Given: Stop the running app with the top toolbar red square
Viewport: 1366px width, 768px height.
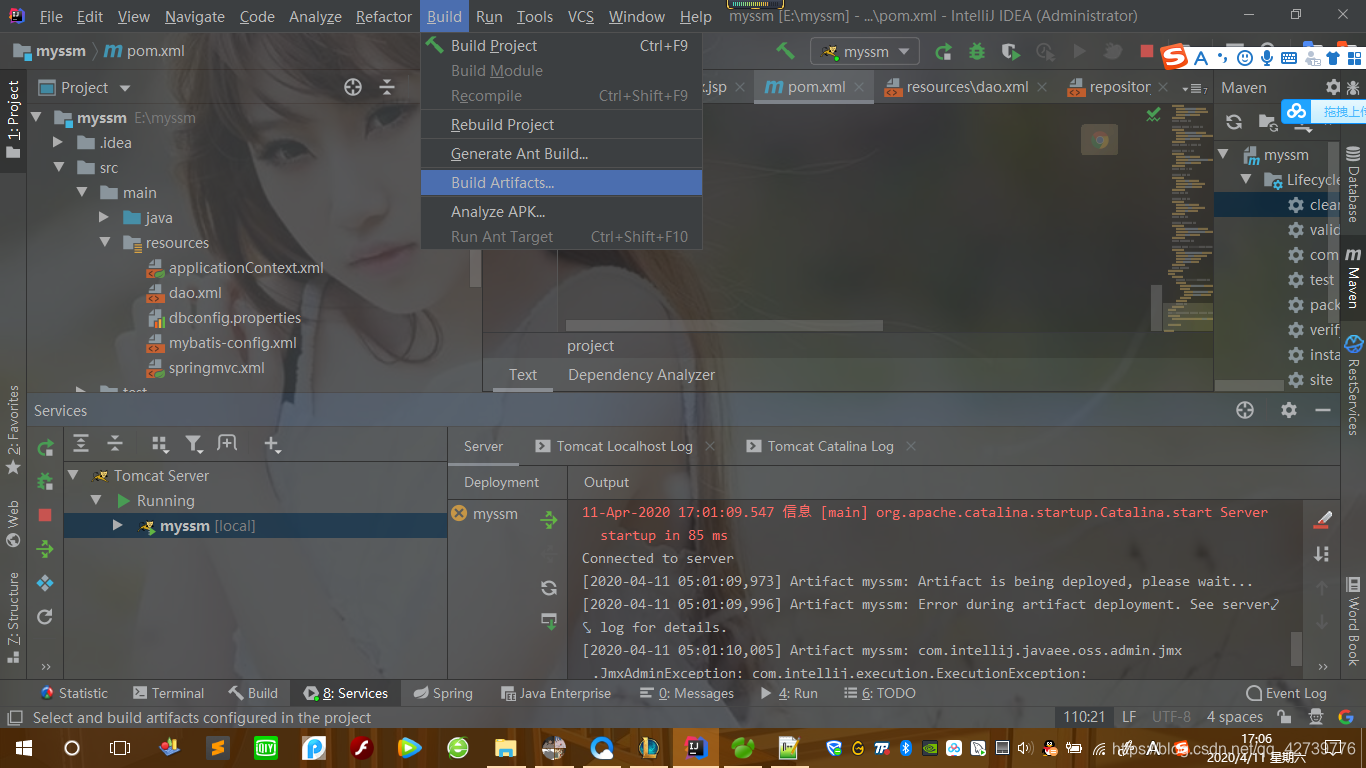Looking at the screenshot, I should tap(1147, 51).
